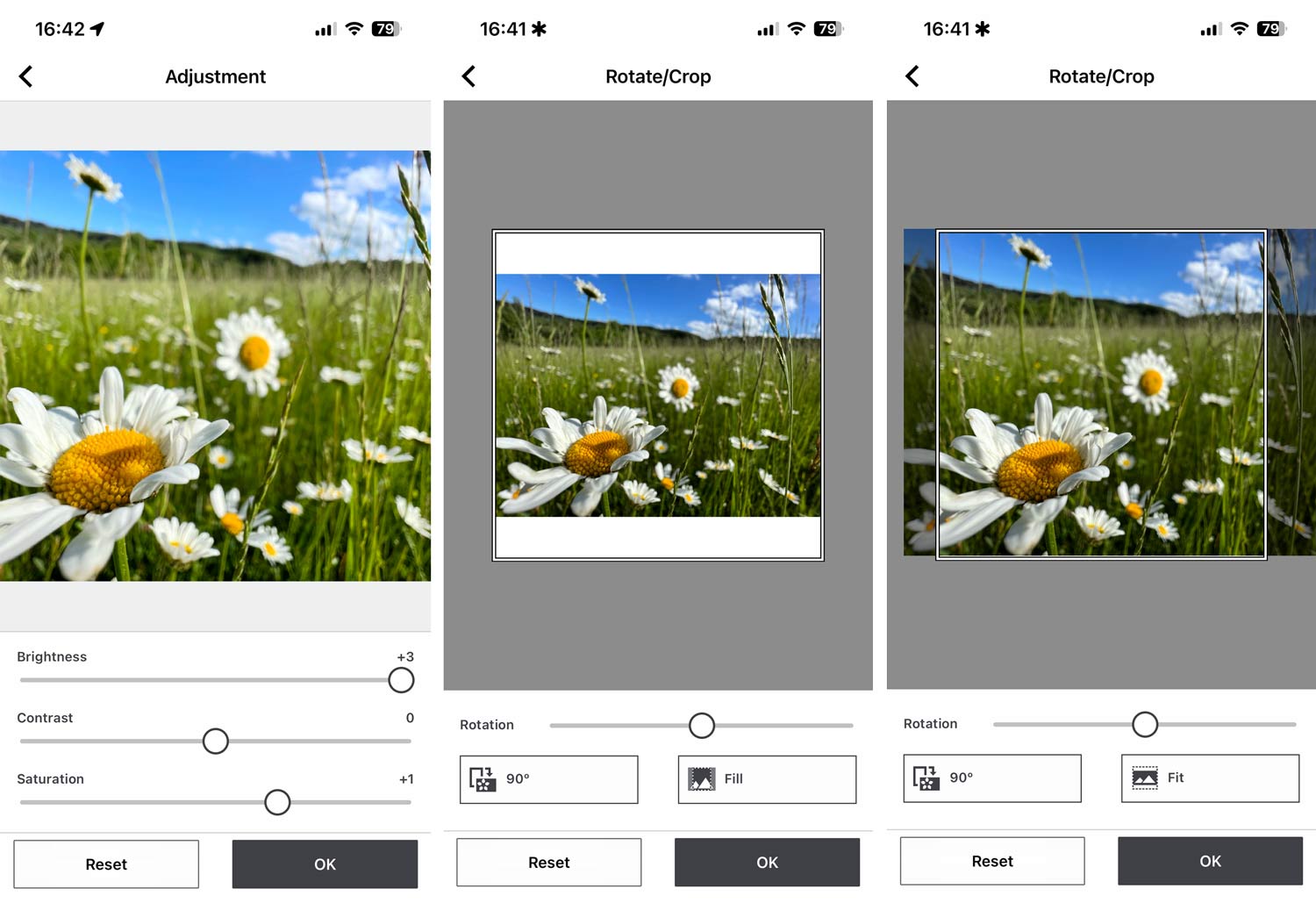Image resolution: width=1316 pixels, height=910 pixels.
Task: Toggle the Fill mode button
Action: 767,779
